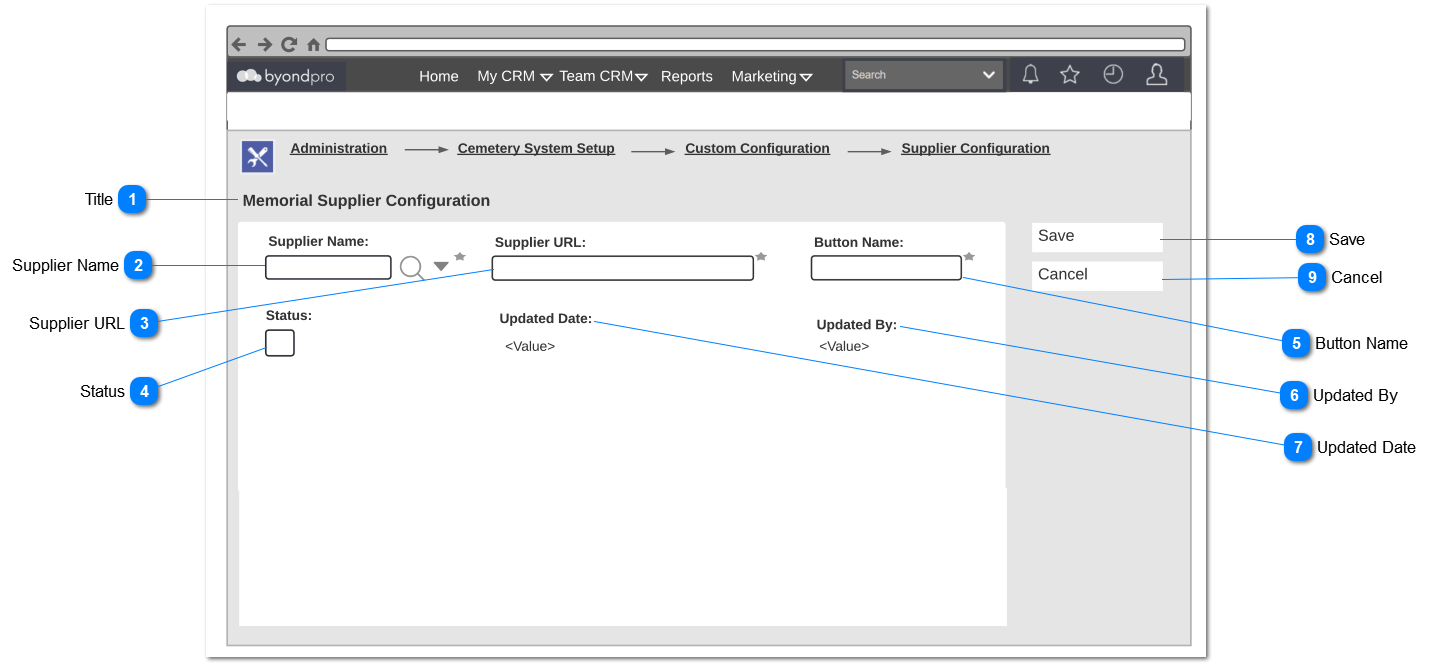Click the Supplier Name search magnifier icon

click(x=412, y=268)
